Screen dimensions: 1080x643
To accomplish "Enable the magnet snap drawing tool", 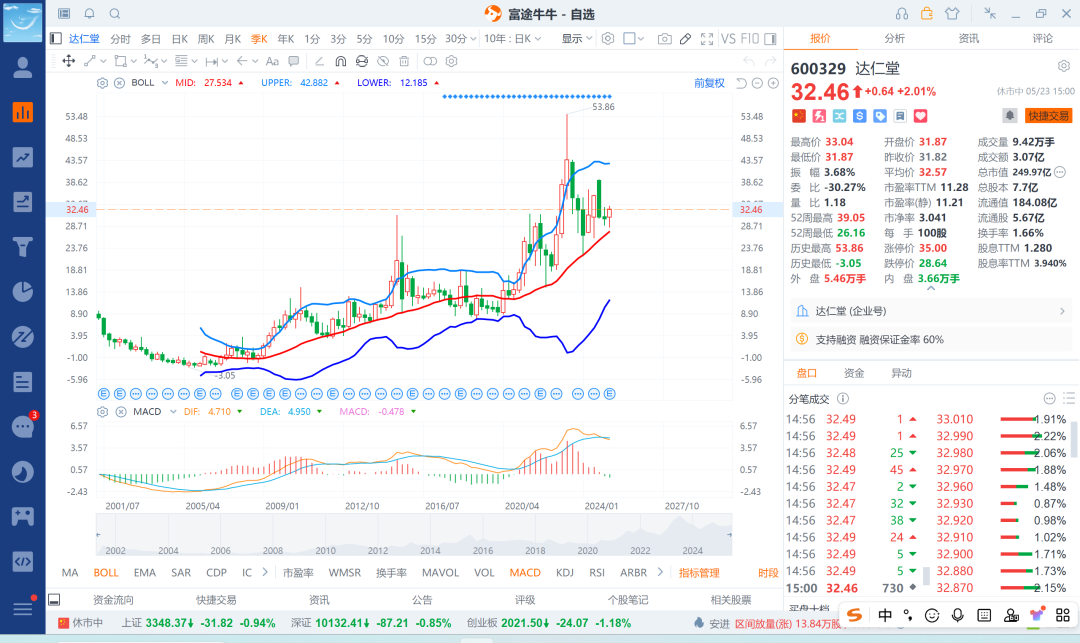I will pos(340,61).
